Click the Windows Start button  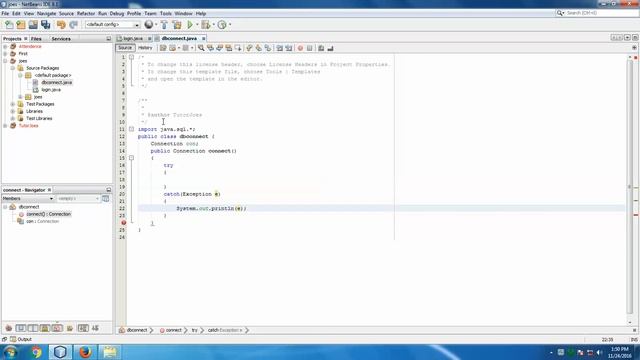point(11,352)
